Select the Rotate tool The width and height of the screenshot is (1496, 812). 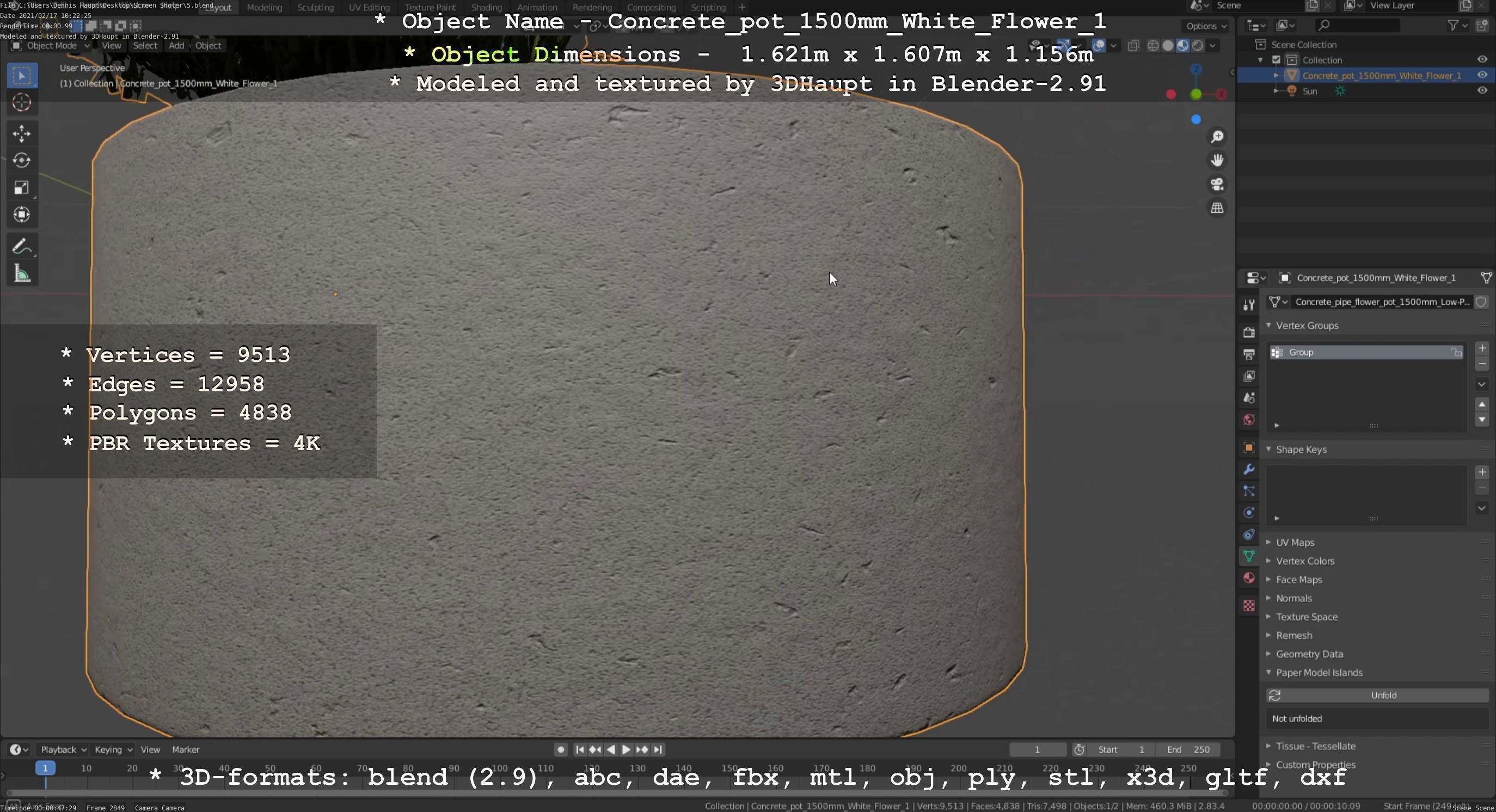click(x=21, y=160)
